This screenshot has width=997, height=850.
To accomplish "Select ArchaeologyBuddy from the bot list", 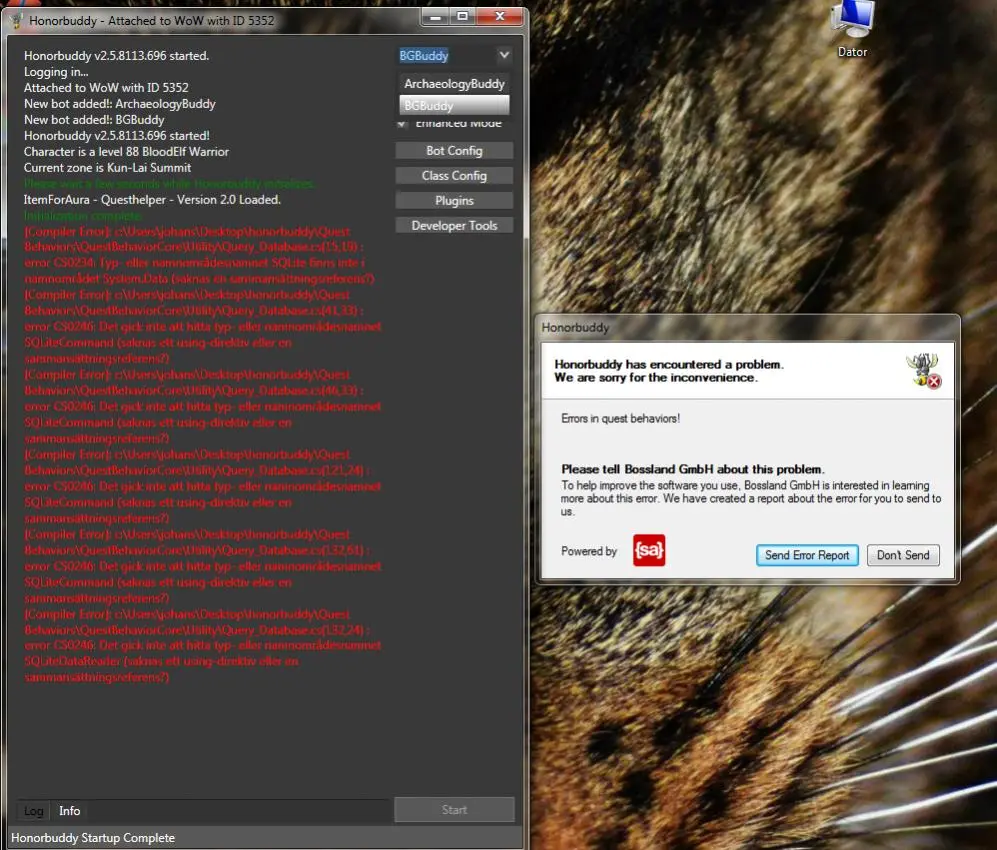I will click(x=454, y=83).
